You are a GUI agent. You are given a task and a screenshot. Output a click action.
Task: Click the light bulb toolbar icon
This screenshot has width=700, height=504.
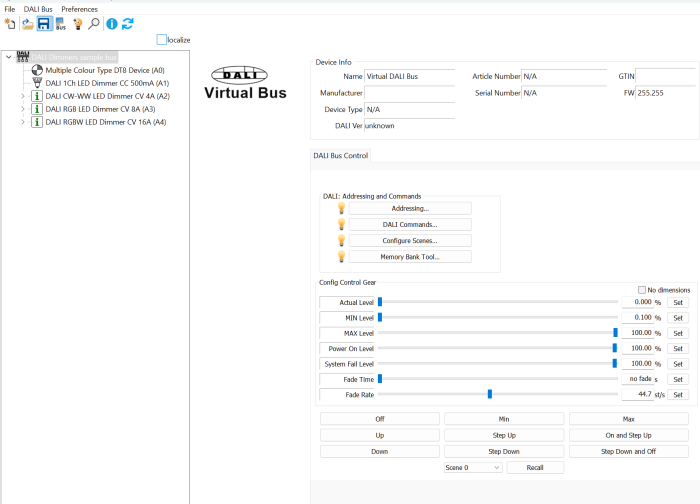78,24
